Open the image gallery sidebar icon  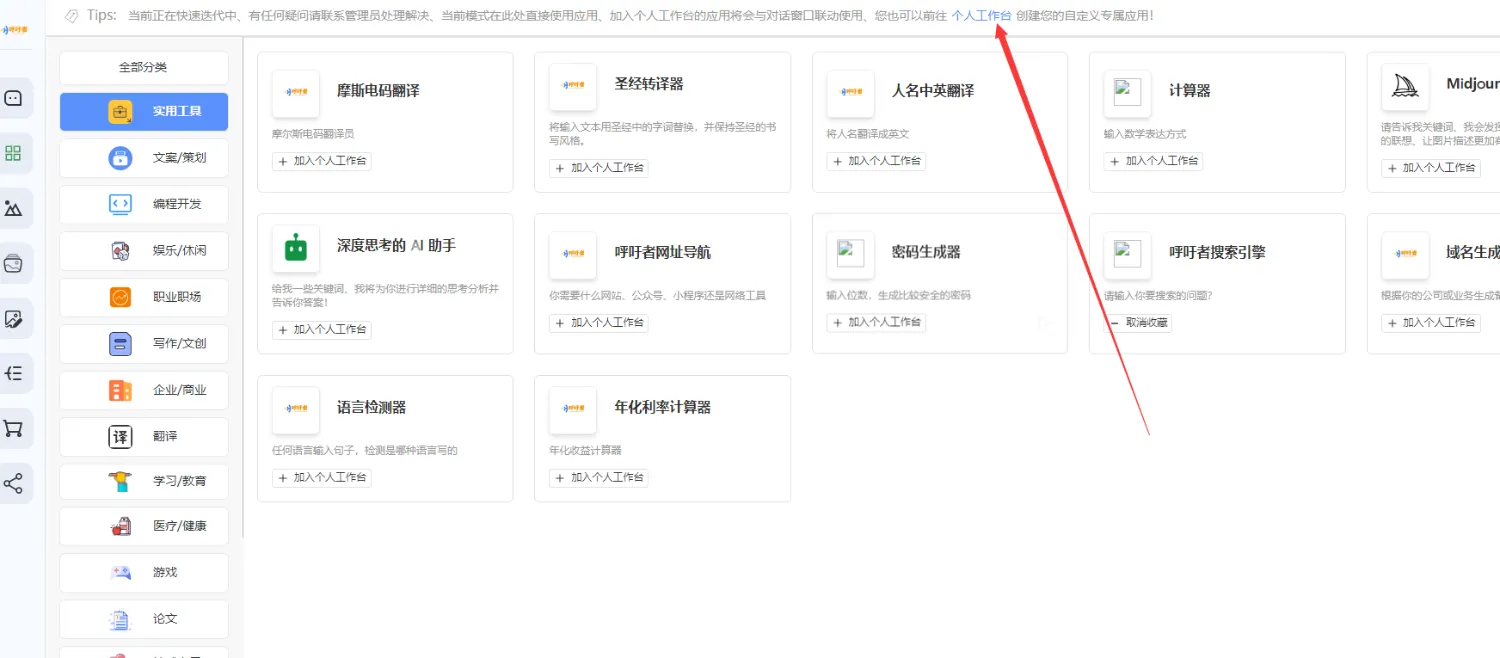14,209
